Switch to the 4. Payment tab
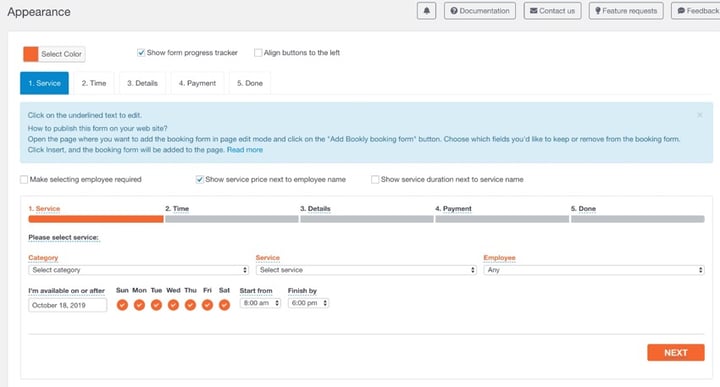Viewport: 720px width, 387px height. click(x=197, y=83)
